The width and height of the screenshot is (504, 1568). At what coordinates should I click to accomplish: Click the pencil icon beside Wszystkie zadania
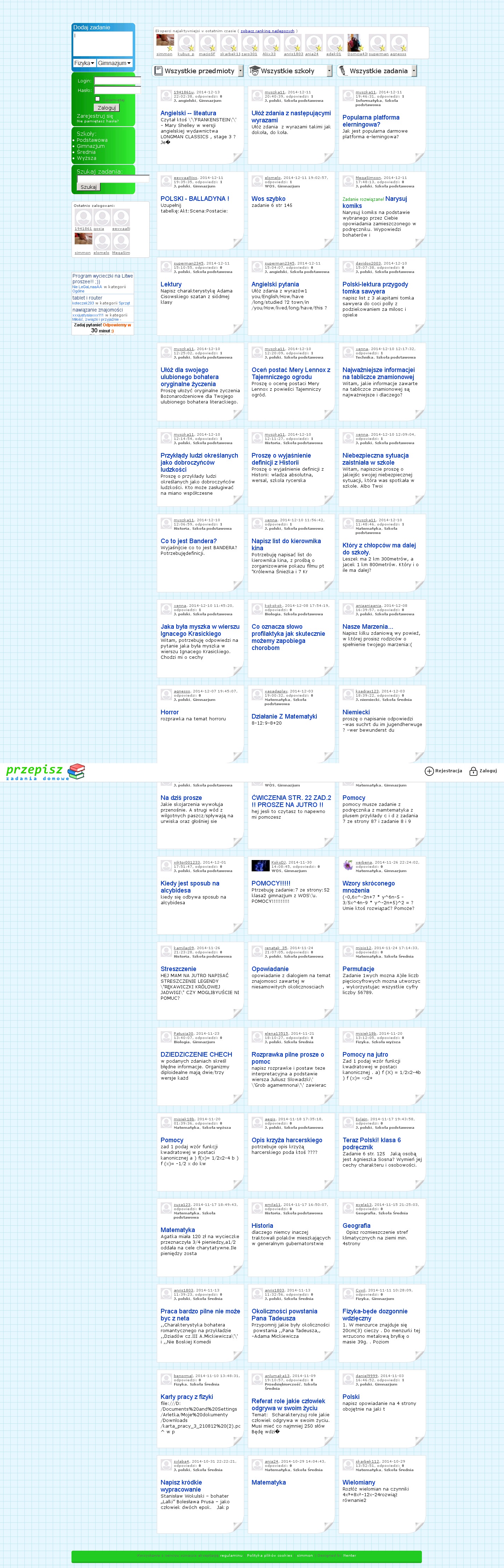[x=343, y=71]
